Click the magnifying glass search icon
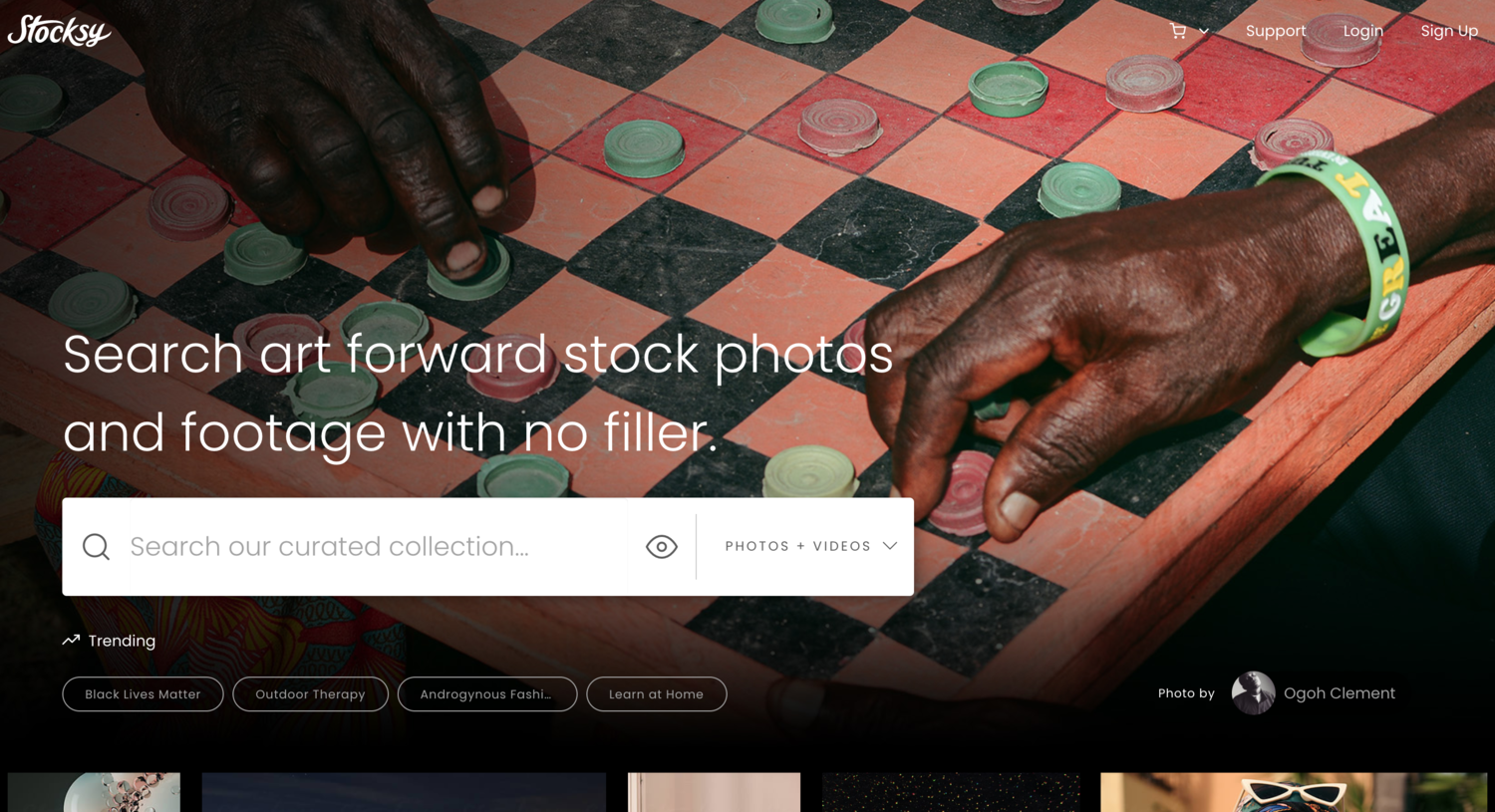This screenshot has width=1495, height=812. point(96,547)
